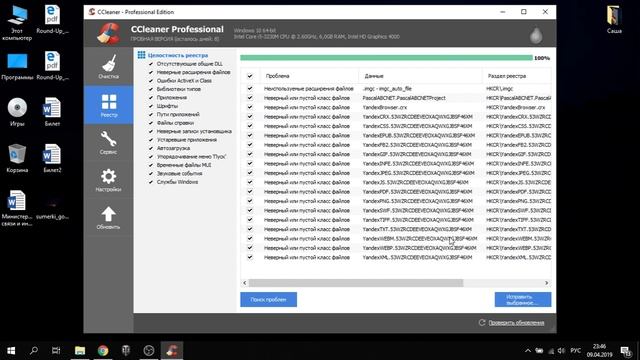Screen dimensions: 640x360
Task: Select the Реестр (Registry) sidebar icon
Action: (108, 105)
